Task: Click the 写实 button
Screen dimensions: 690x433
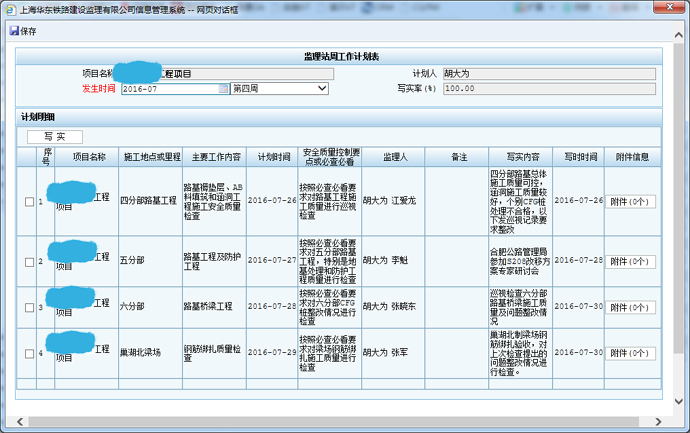Action: point(54,136)
